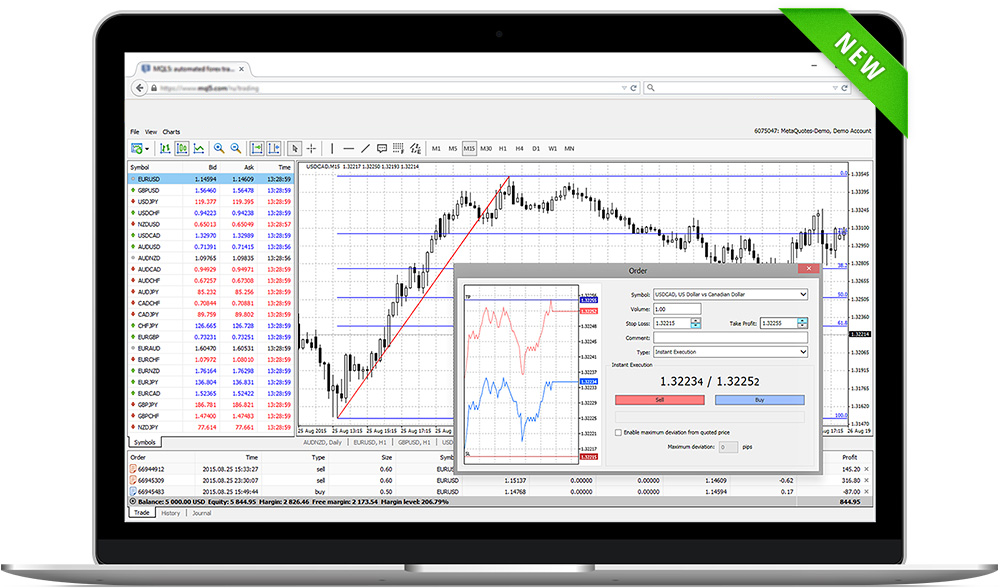
Task: Click the browser back button
Action: [139, 88]
